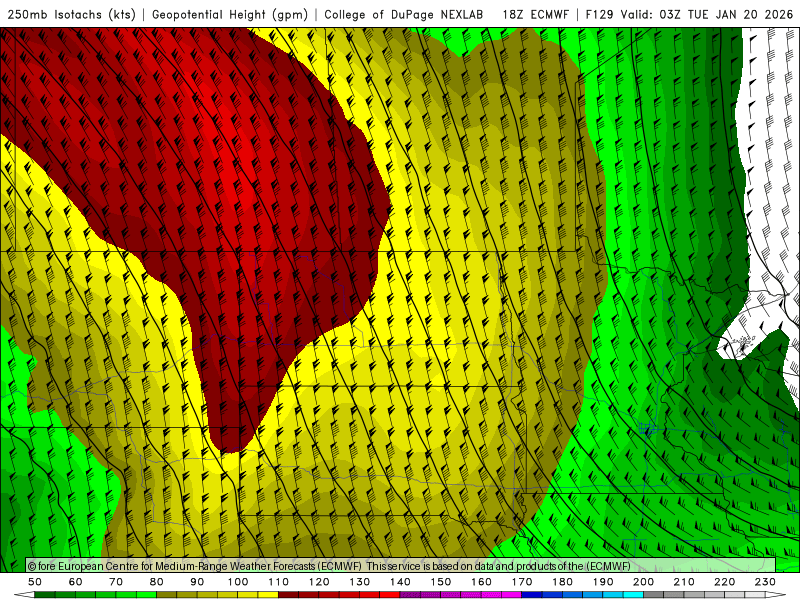
Task: Click the '190' colorbar label
Action: [603, 582]
